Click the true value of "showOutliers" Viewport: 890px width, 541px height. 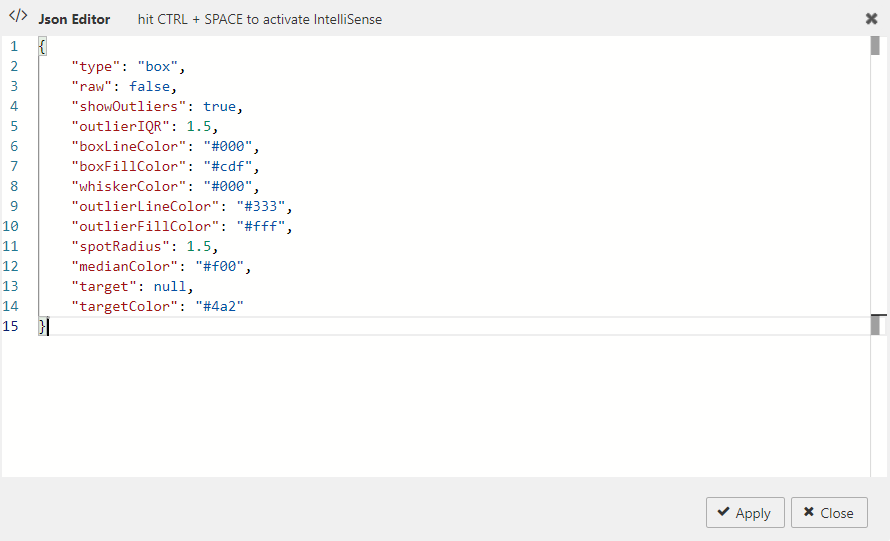point(219,107)
